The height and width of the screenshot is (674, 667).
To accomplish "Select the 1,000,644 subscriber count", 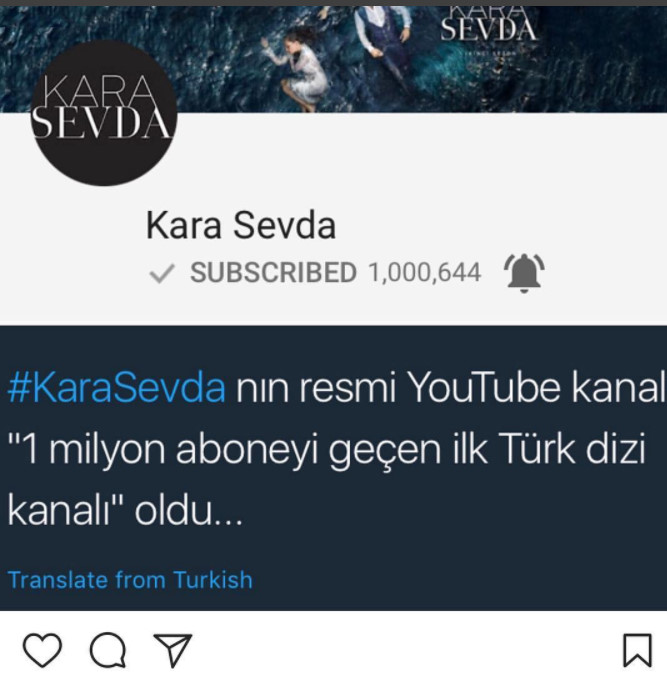I will tap(425, 273).
